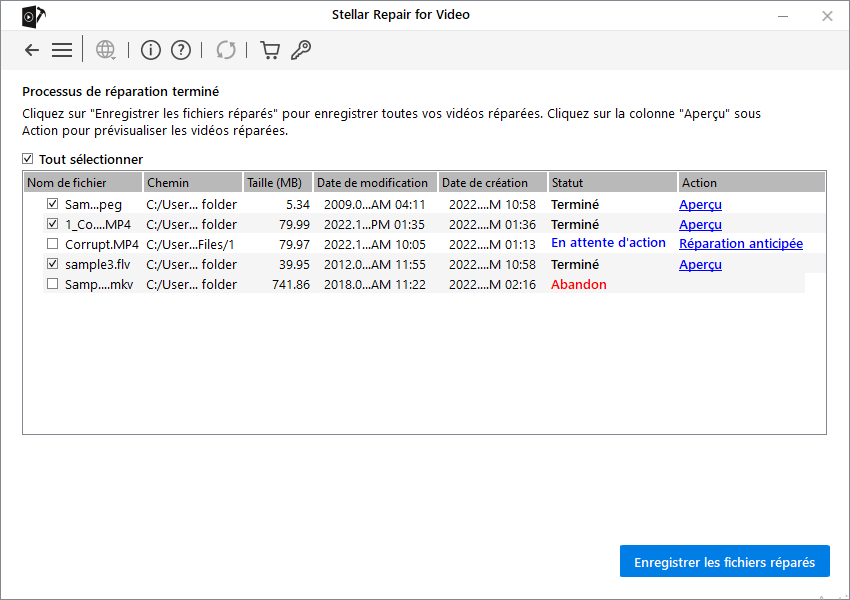Click the 'En attente d'action' status
The image size is (850, 600).
pyautogui.click(x=608, y=243)
